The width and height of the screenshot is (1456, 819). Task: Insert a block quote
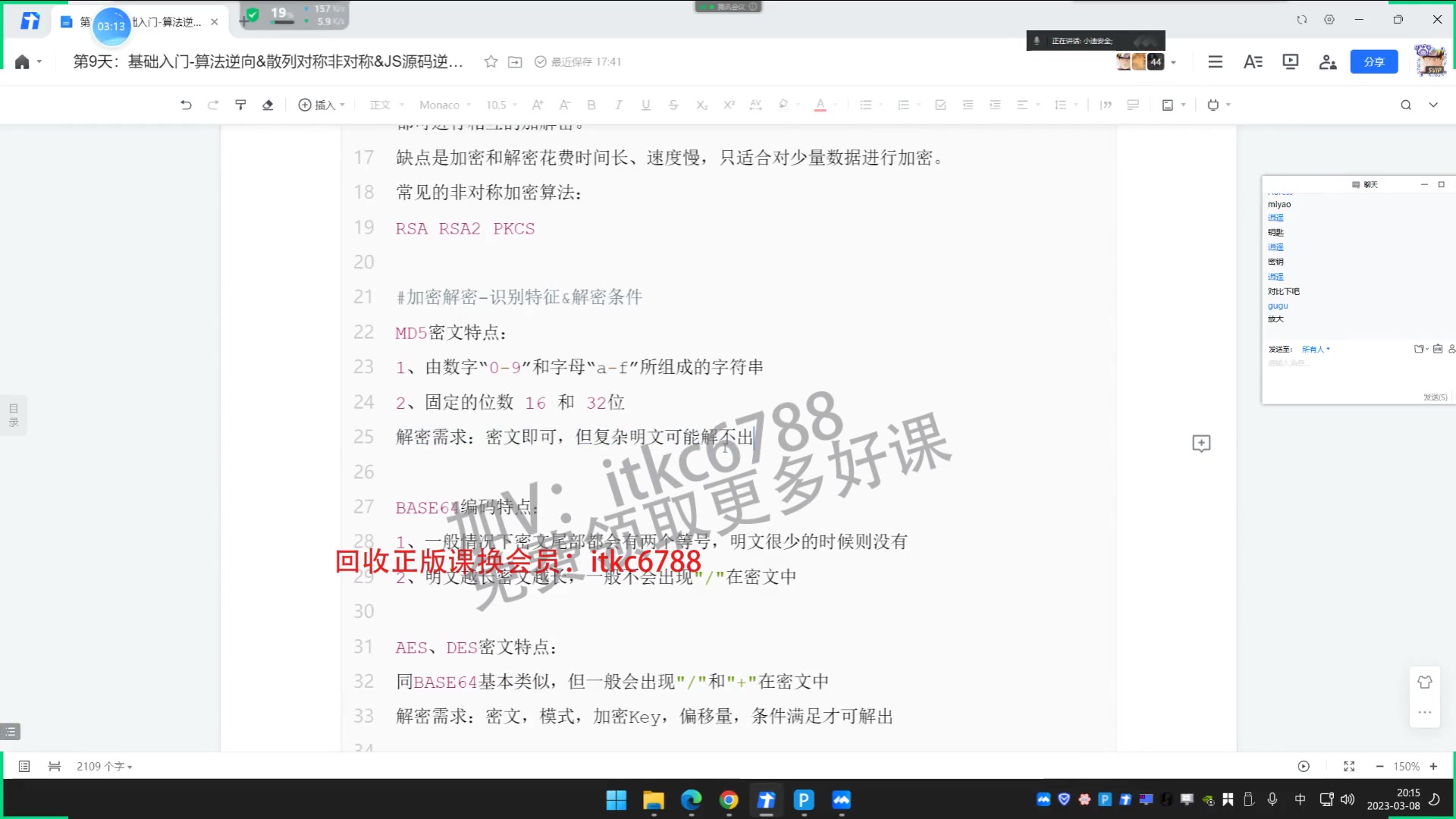pos(1106,105)
